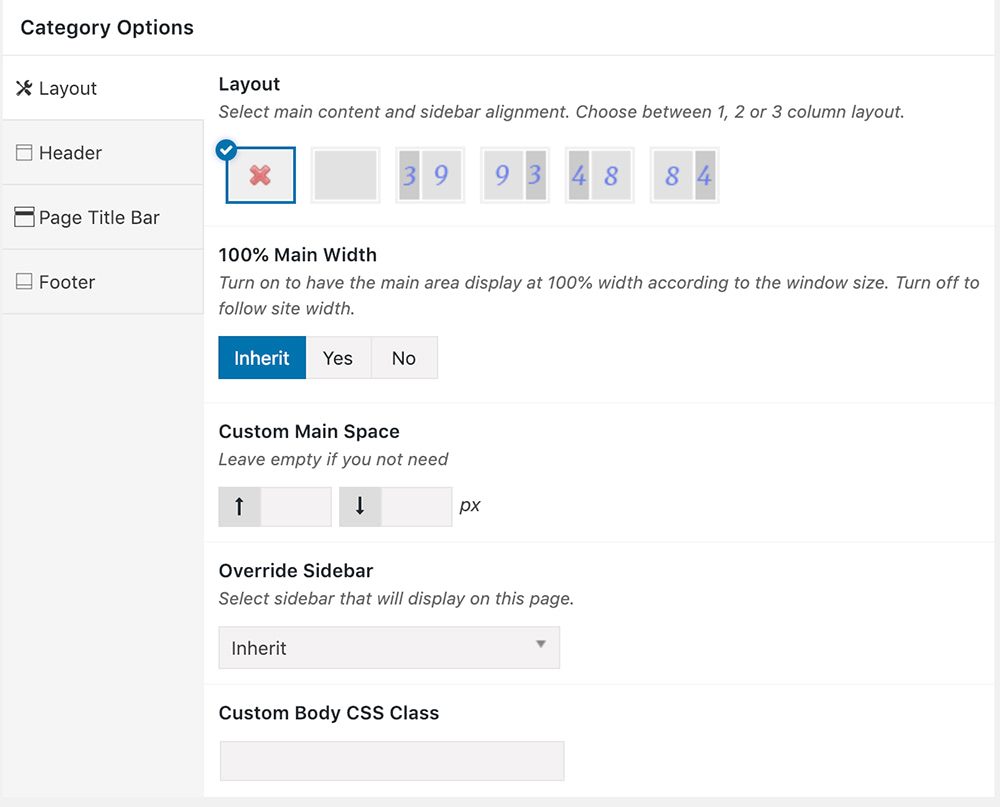This screenshot has width=1000, height=807.
Task: Set 100% Main Width to No
Action: [404, 358]
